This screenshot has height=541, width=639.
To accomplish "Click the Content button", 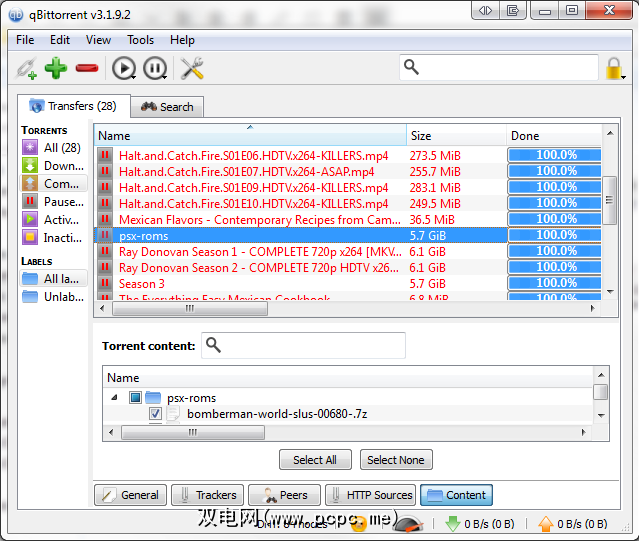I will 456,495.
